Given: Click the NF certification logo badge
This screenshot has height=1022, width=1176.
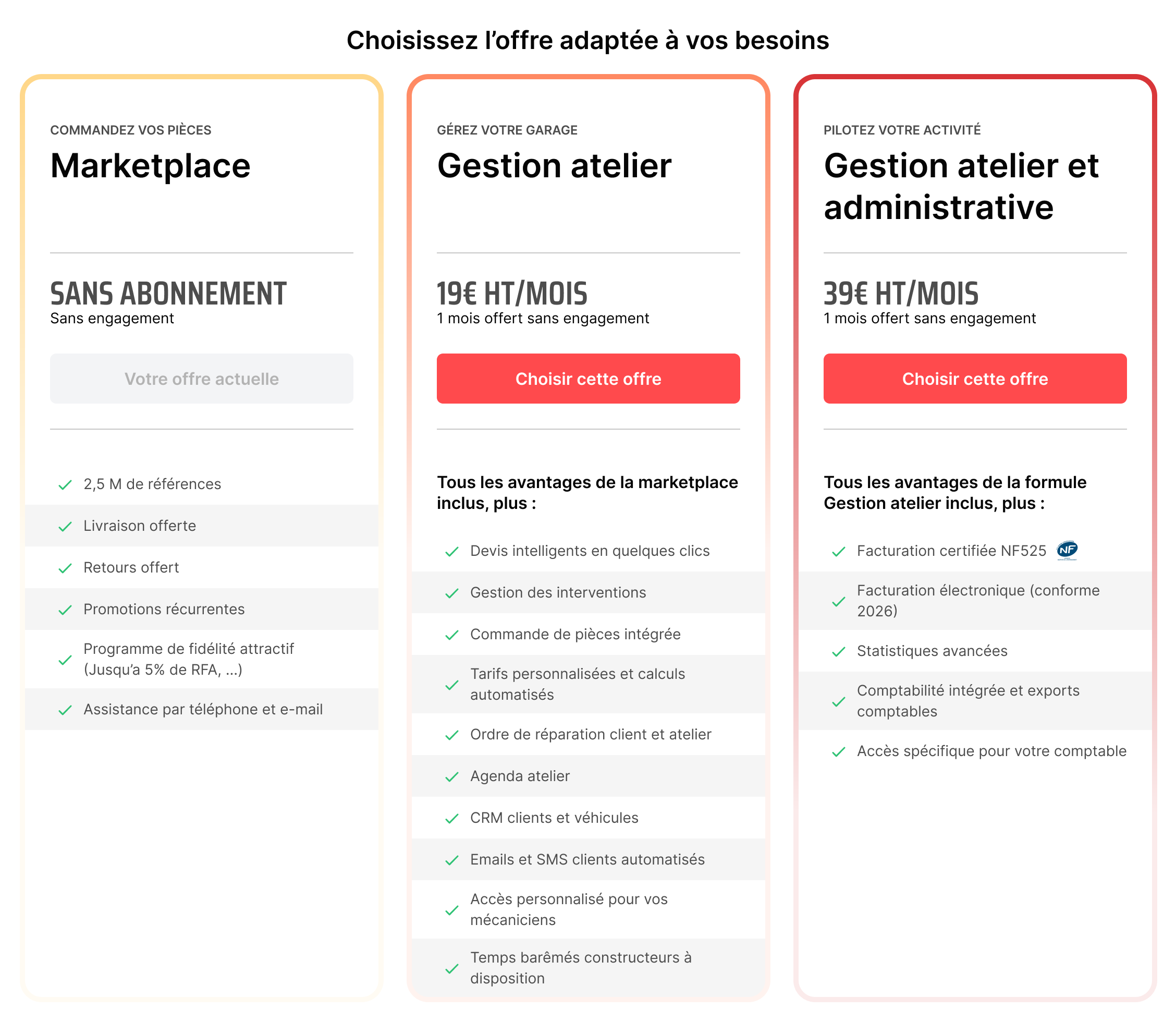Looking at the screenshot, I should [1067, 550].
